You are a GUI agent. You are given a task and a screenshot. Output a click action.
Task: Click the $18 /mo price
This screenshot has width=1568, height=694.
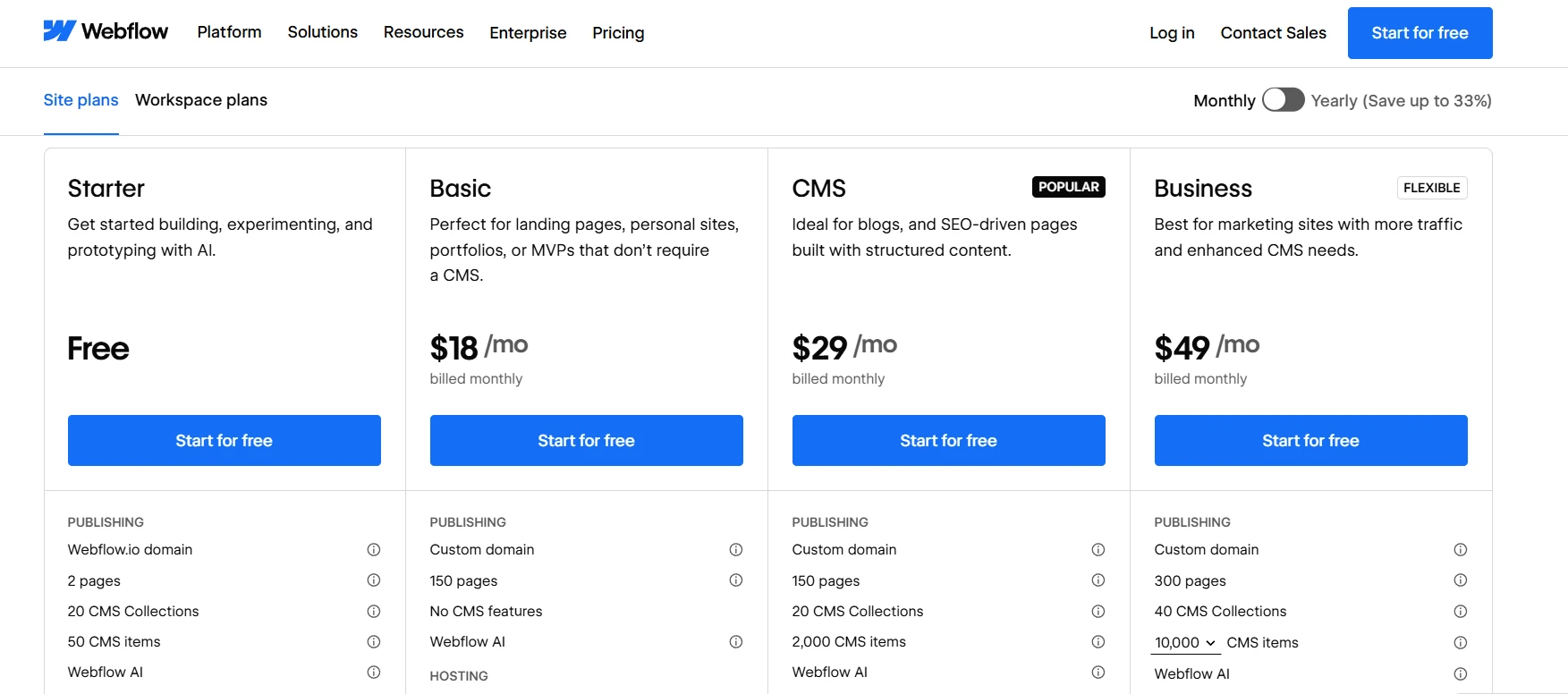(479, 347)
